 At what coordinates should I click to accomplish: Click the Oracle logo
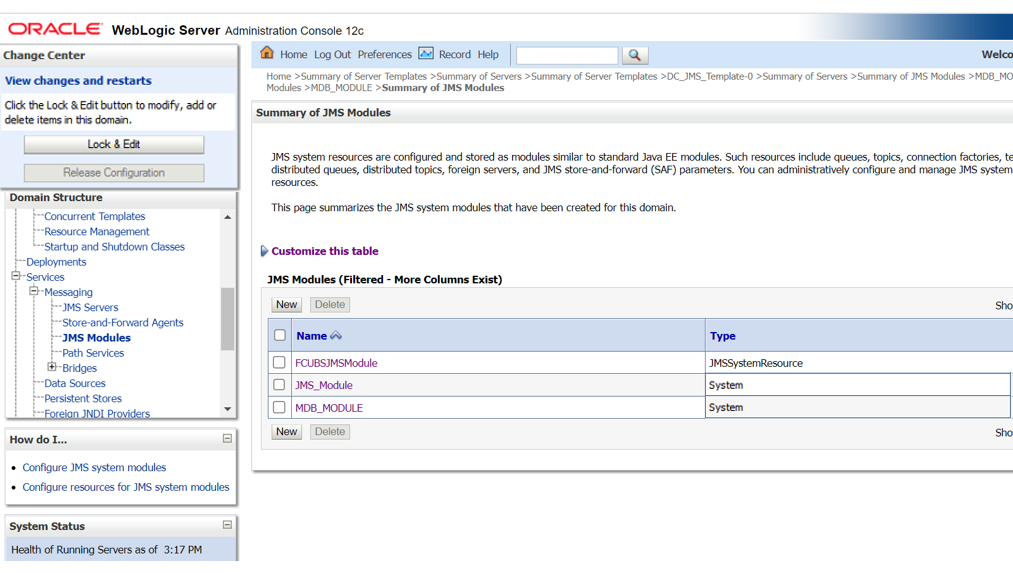(x=55, y=29)
